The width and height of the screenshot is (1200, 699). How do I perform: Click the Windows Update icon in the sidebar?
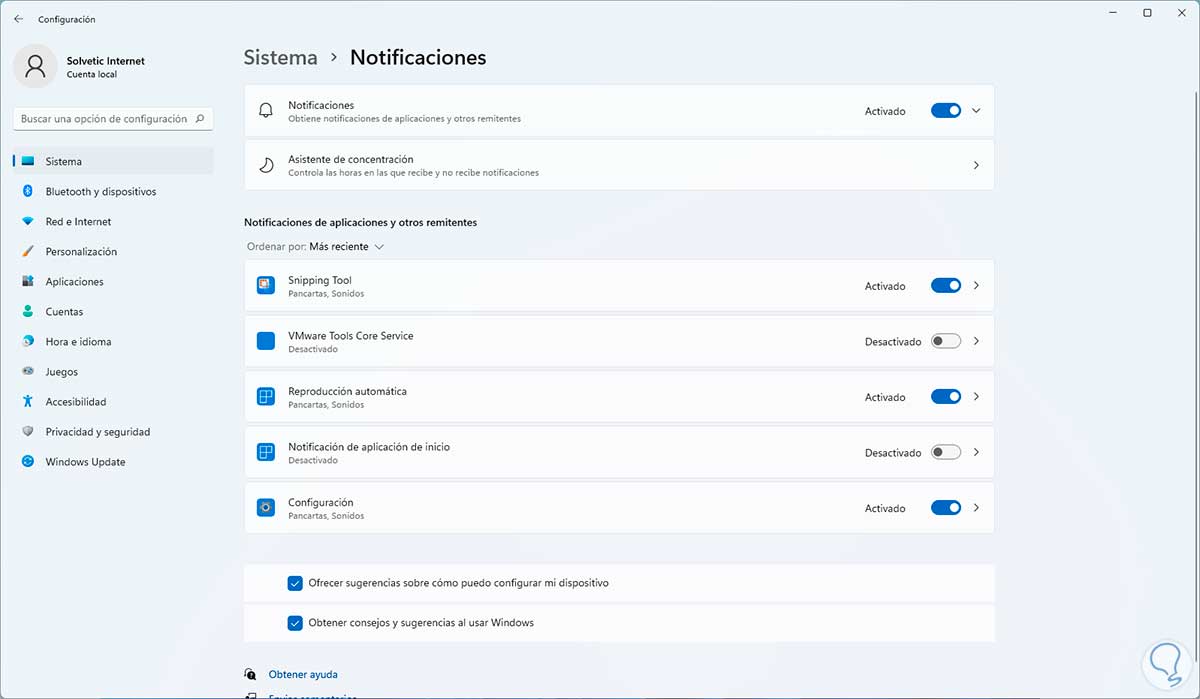28,461
